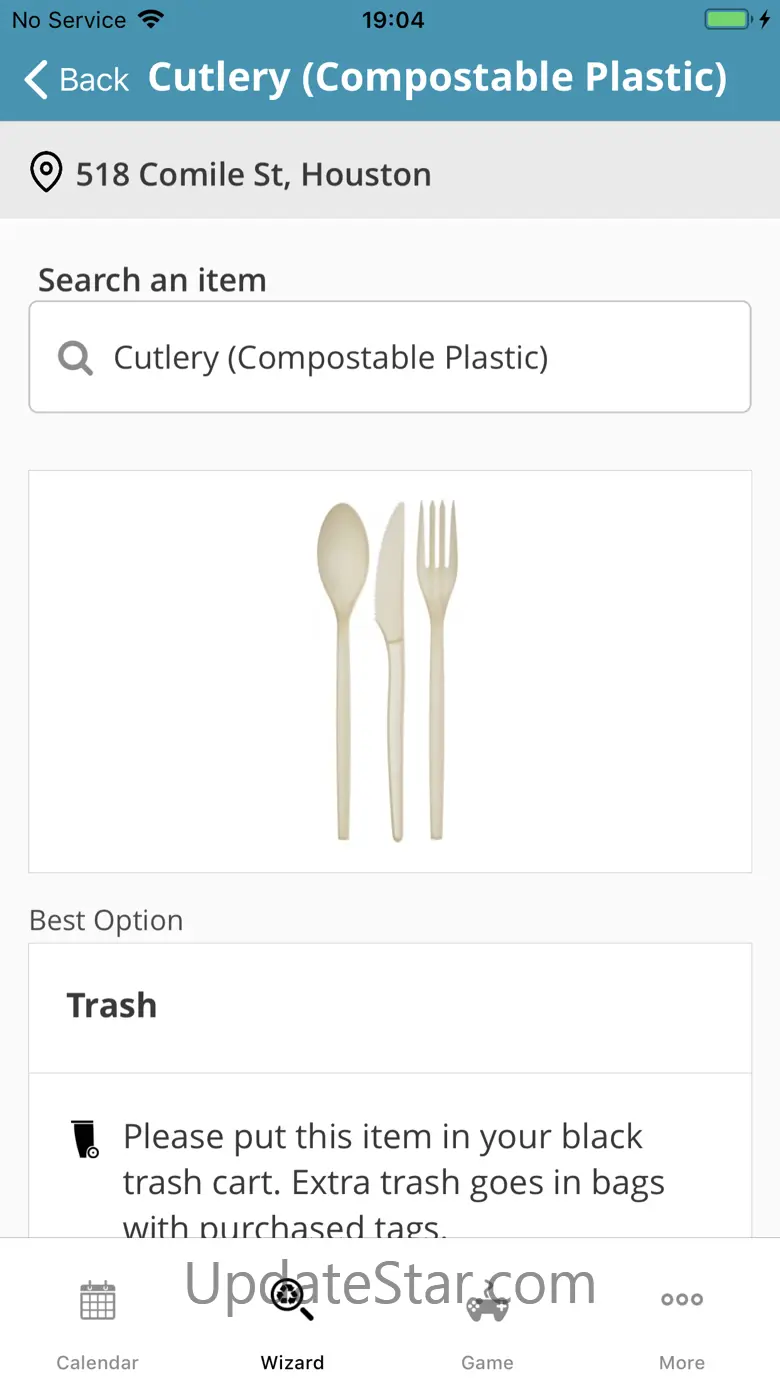Tap the location pin icon
780x1387 pixels.
[x=45, y=173]
